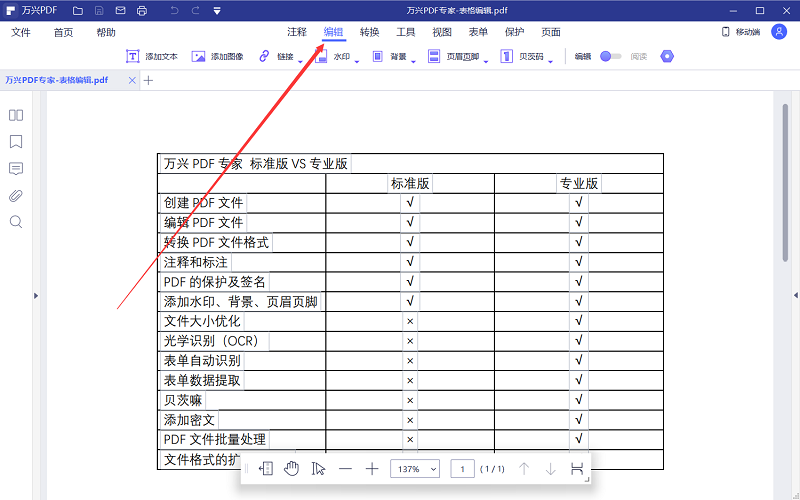Save the document using the floppy icon
Screen dimensions: 800x500
tap(99, 11)
